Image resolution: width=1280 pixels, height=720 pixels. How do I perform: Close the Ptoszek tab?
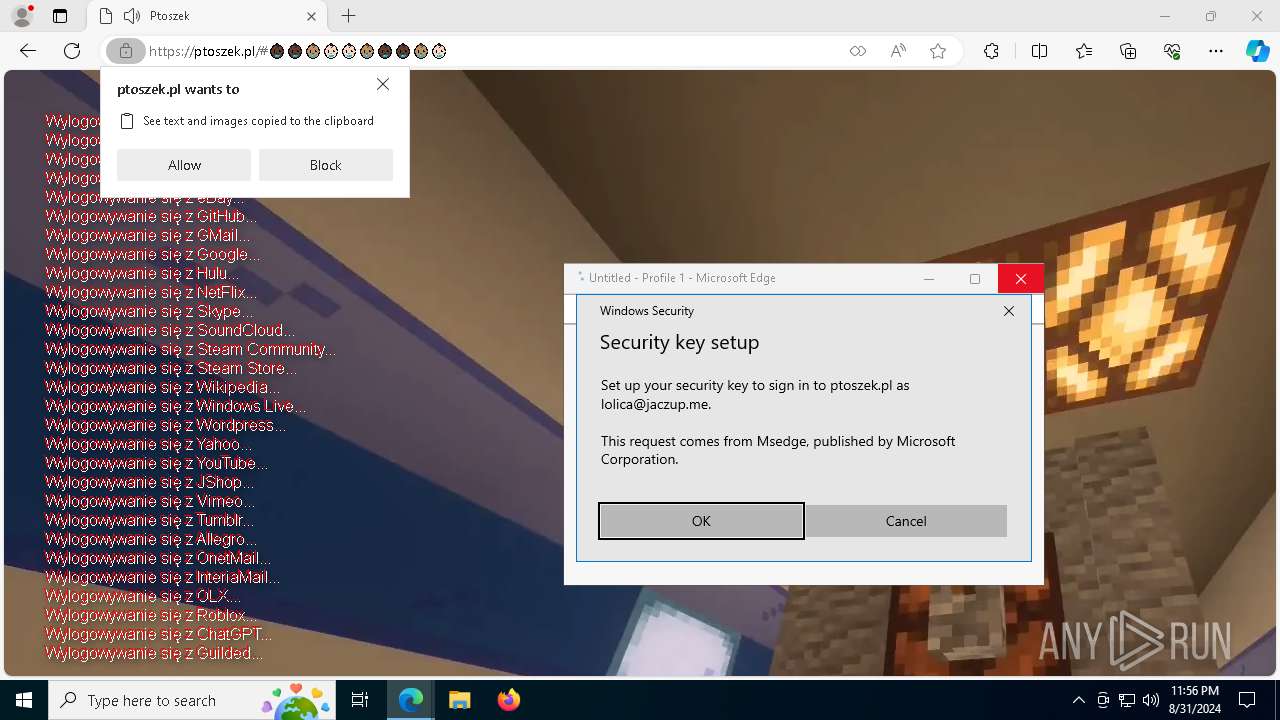[312, 16]
